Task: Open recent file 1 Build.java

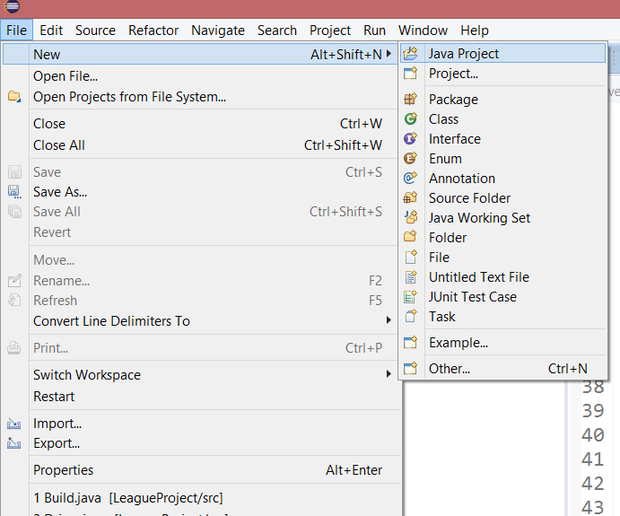Action: 128,497
